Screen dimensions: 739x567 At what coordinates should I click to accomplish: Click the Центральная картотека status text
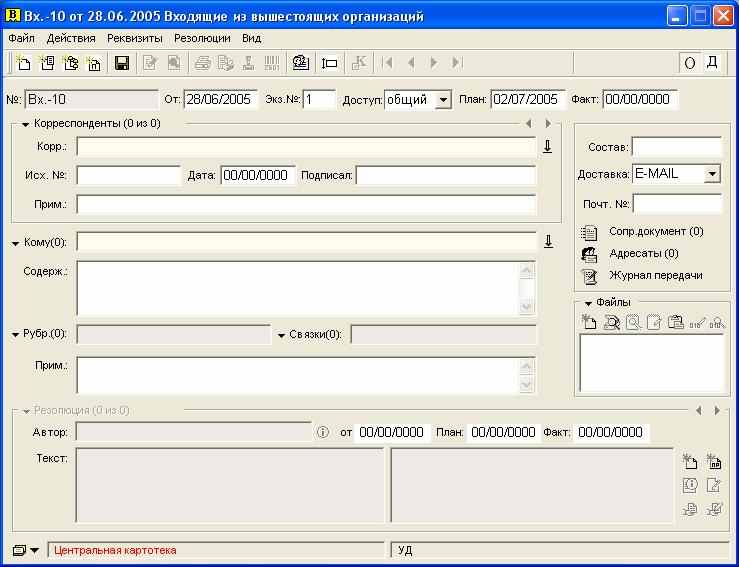tap(115, 550)
